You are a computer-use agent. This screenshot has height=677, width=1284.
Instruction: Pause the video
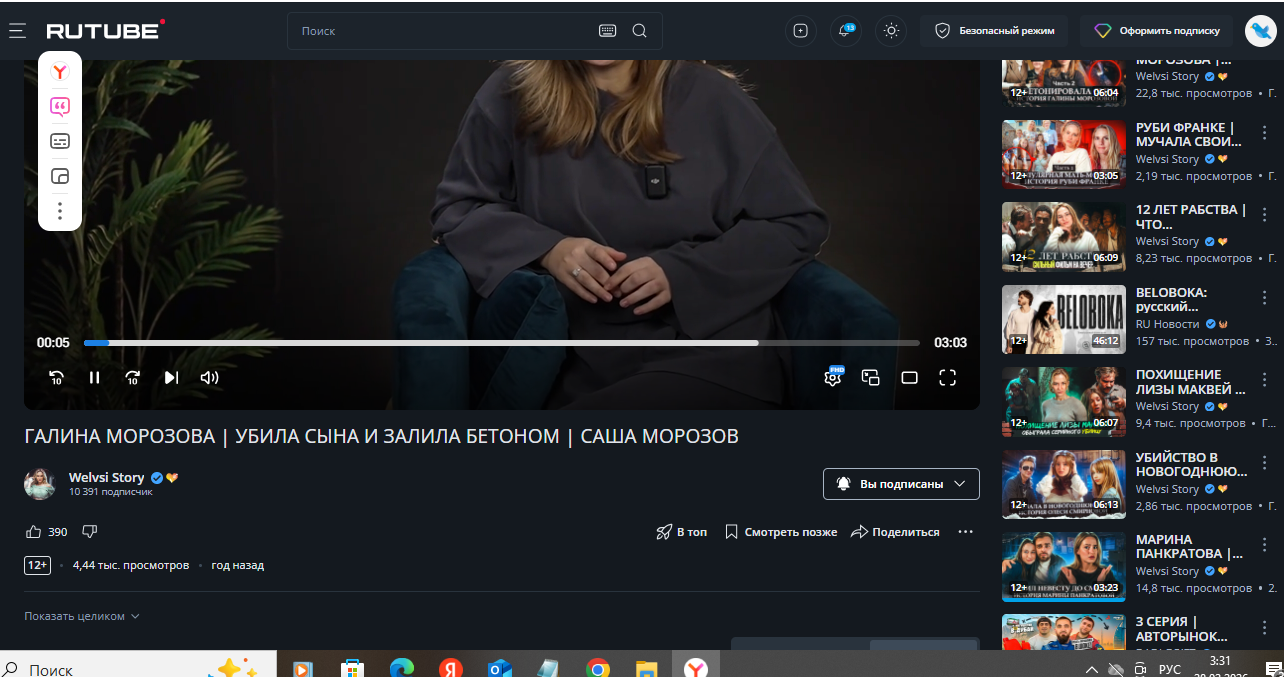pos(95,377)
